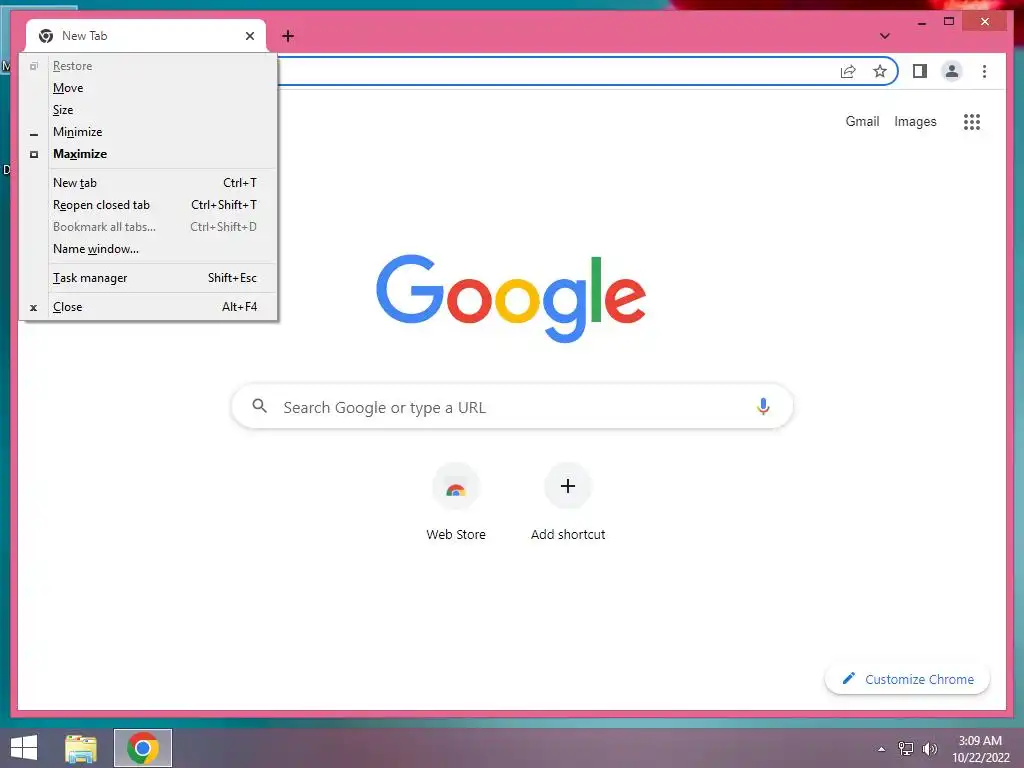Toggle the side panel icon

pos(920,71)
